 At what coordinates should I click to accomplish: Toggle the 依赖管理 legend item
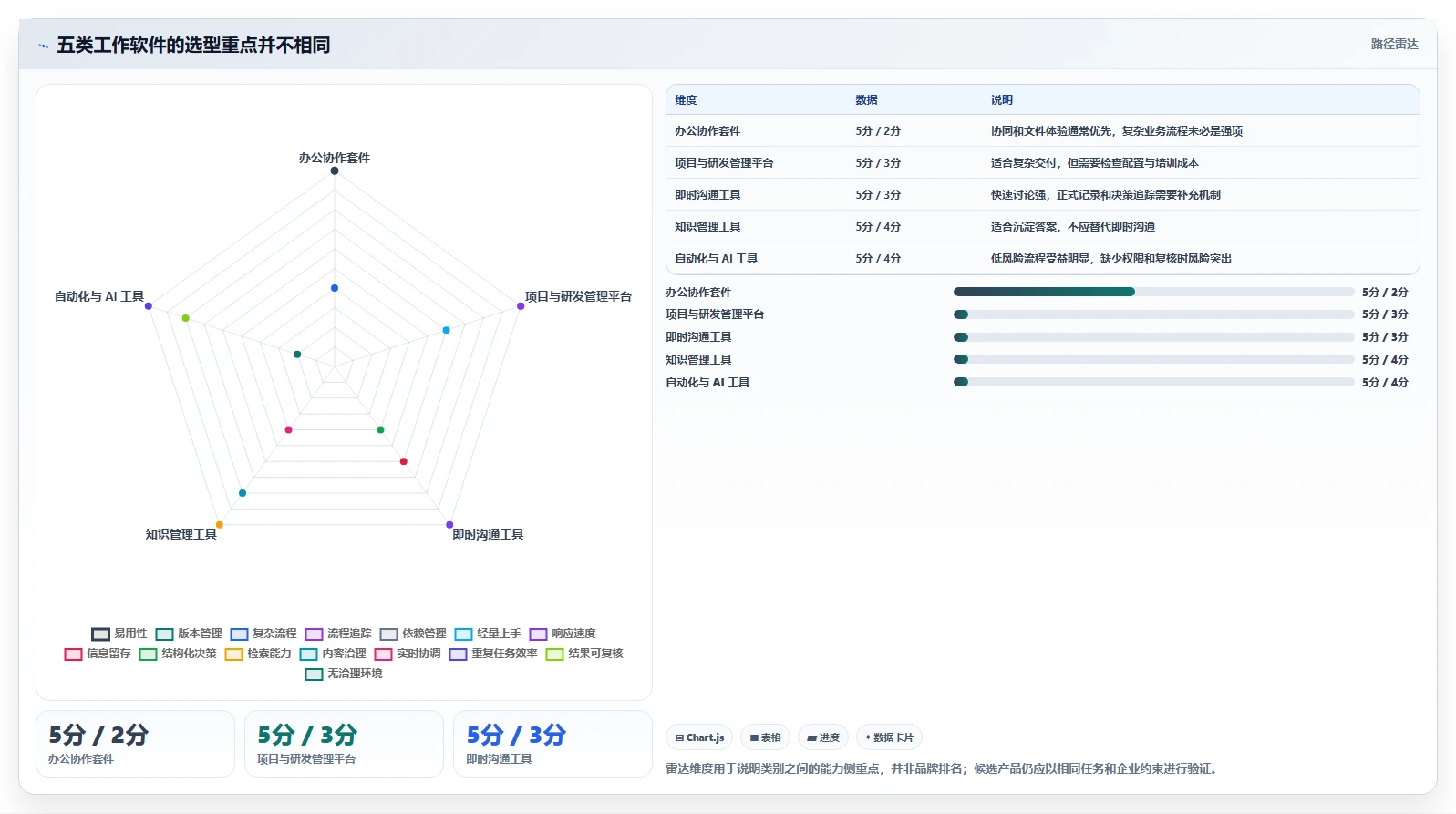[x=413, y=634]
